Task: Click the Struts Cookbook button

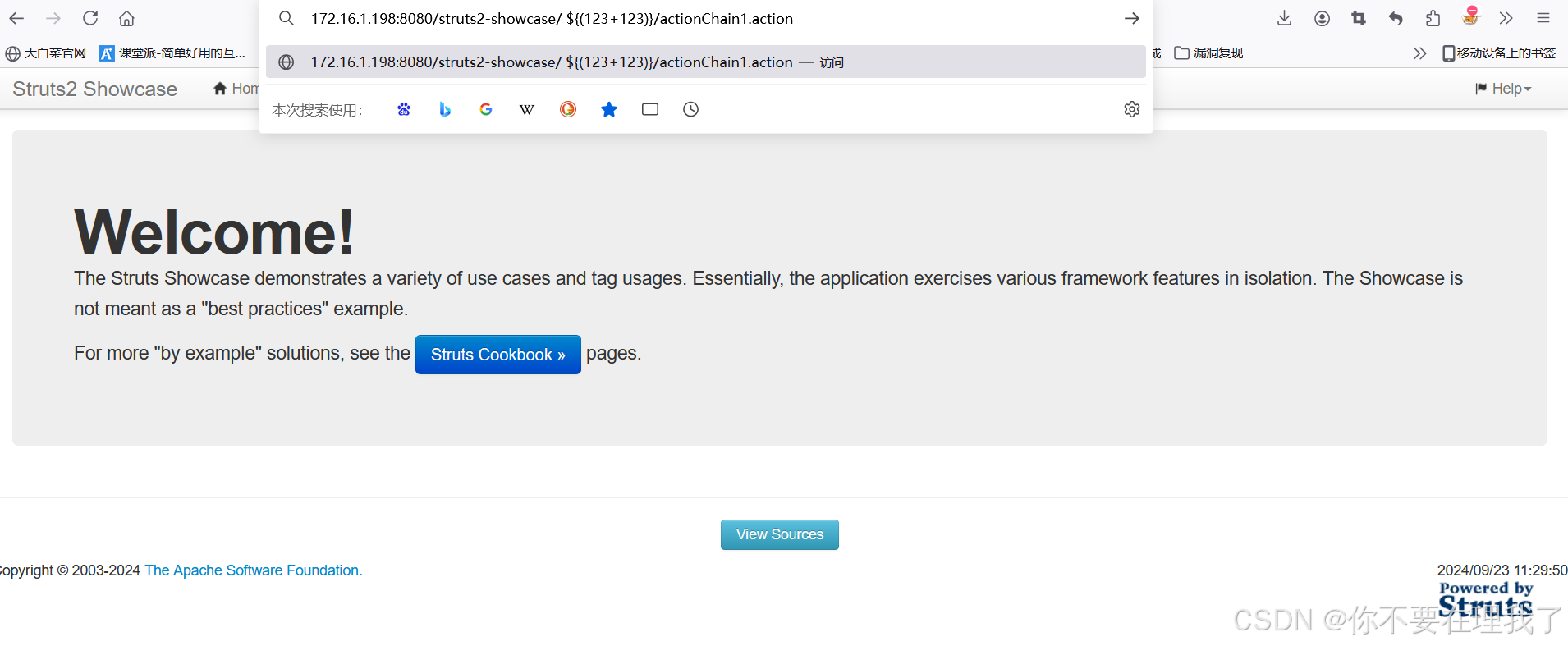Action: pyautogui.click(x=498, y=355)
